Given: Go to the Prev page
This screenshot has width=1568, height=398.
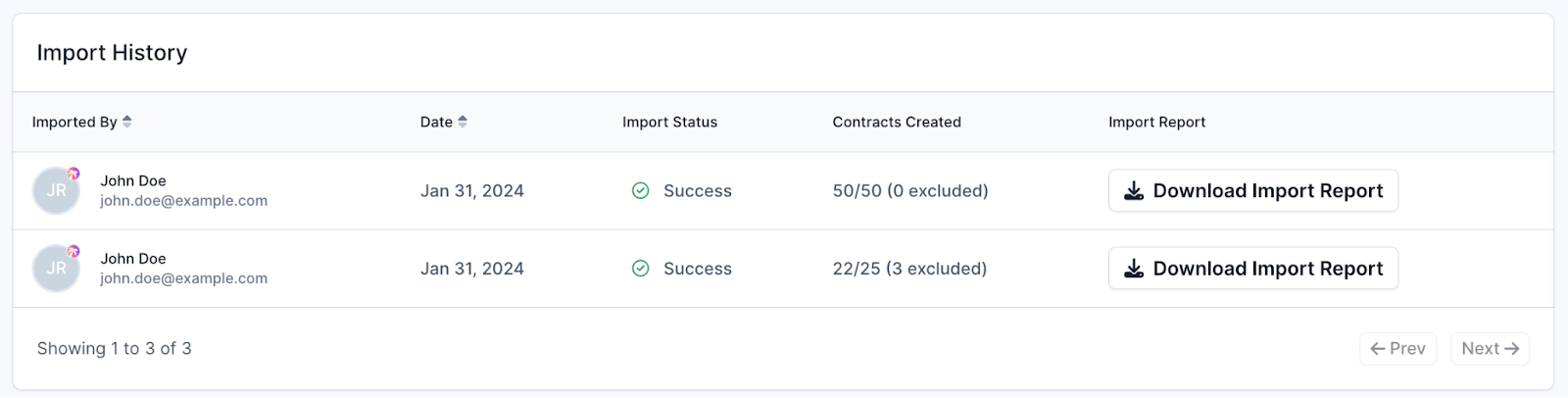Looking at the screenshot, I should [1398, 348].
